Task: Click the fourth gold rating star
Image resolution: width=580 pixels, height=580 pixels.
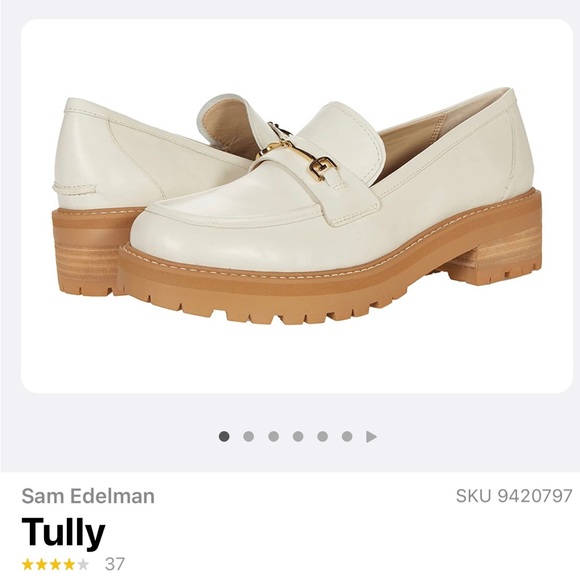Action: (x=70, y=565)
